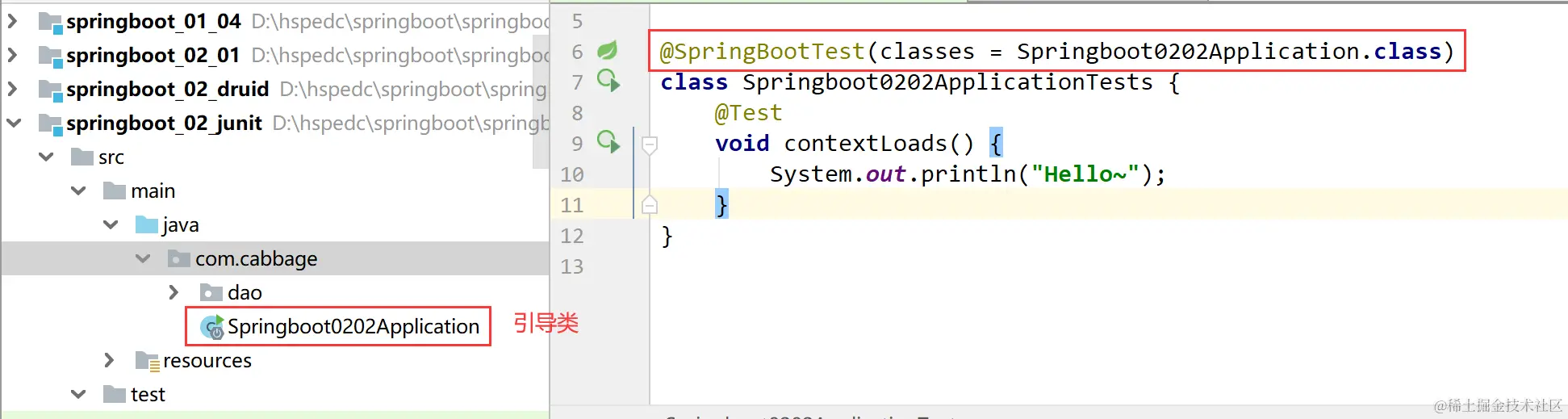Select the java folder label
The image size is (1568, 419).
tap(181, 225)
